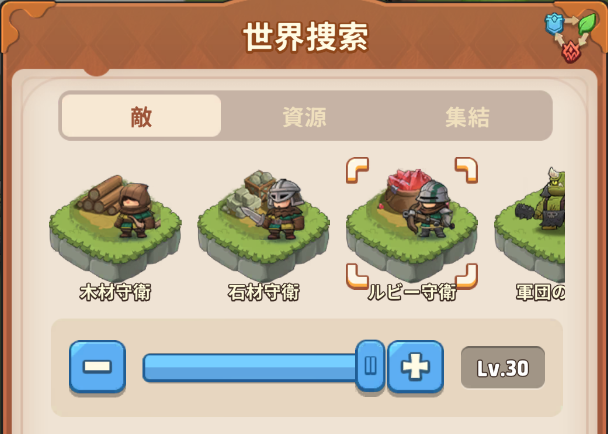Click the ルビー守衛 label text

click(412, 292)
